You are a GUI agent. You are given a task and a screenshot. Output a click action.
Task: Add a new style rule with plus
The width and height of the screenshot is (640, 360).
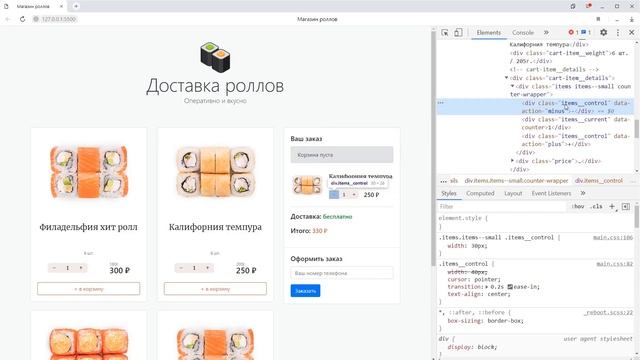612,207
